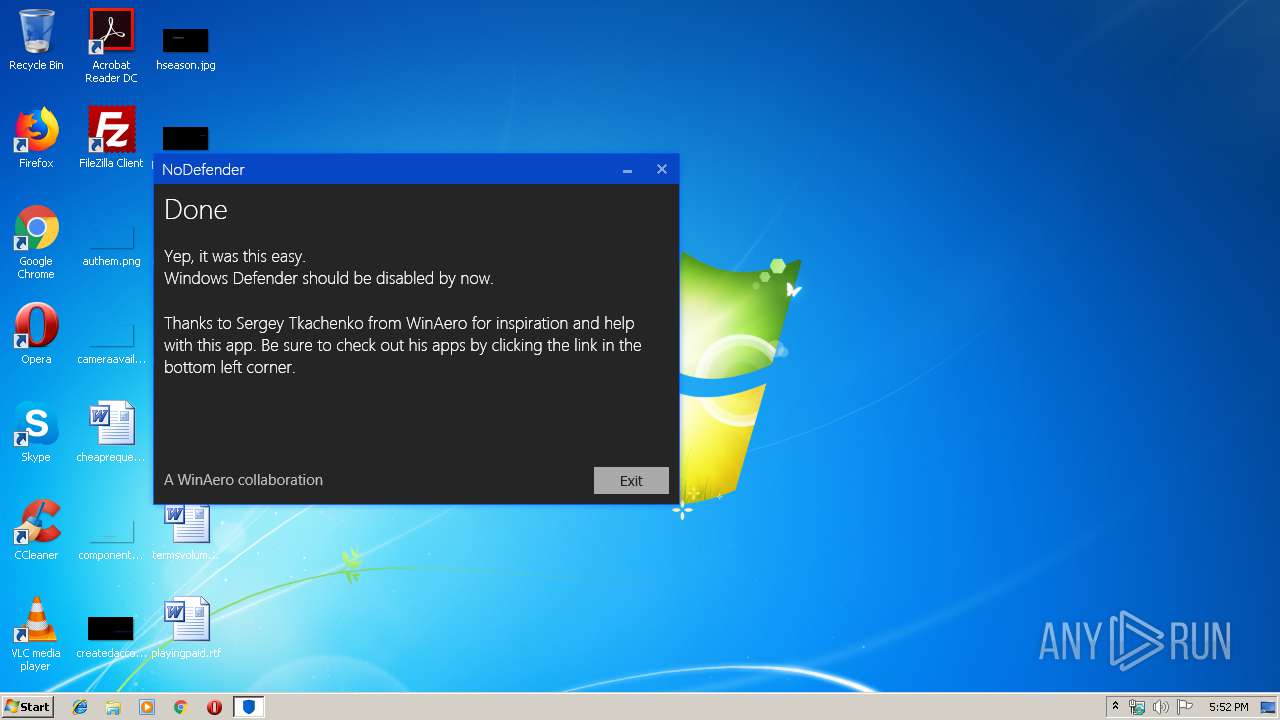
Task: Click the 5:52 PM system clock
Action: point(1228,707)
